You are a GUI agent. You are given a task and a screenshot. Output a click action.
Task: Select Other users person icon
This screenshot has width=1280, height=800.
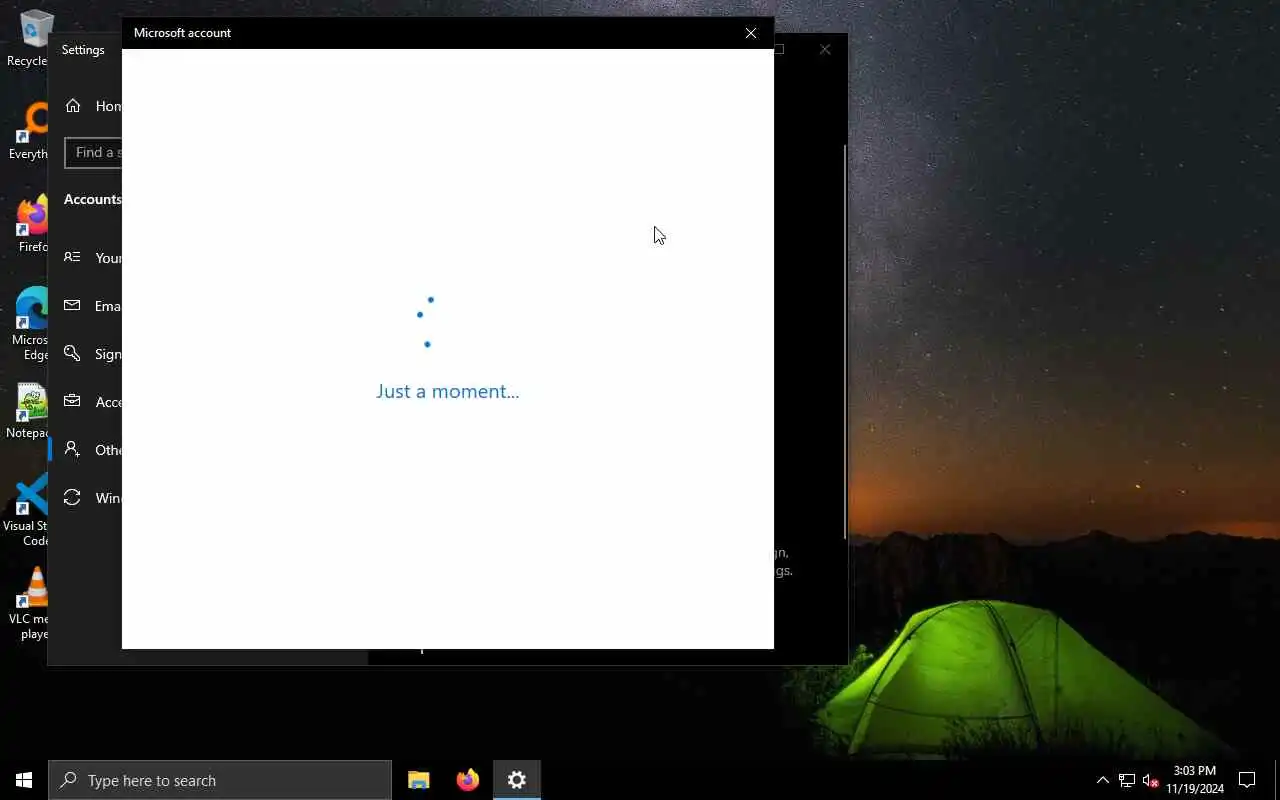72,449
